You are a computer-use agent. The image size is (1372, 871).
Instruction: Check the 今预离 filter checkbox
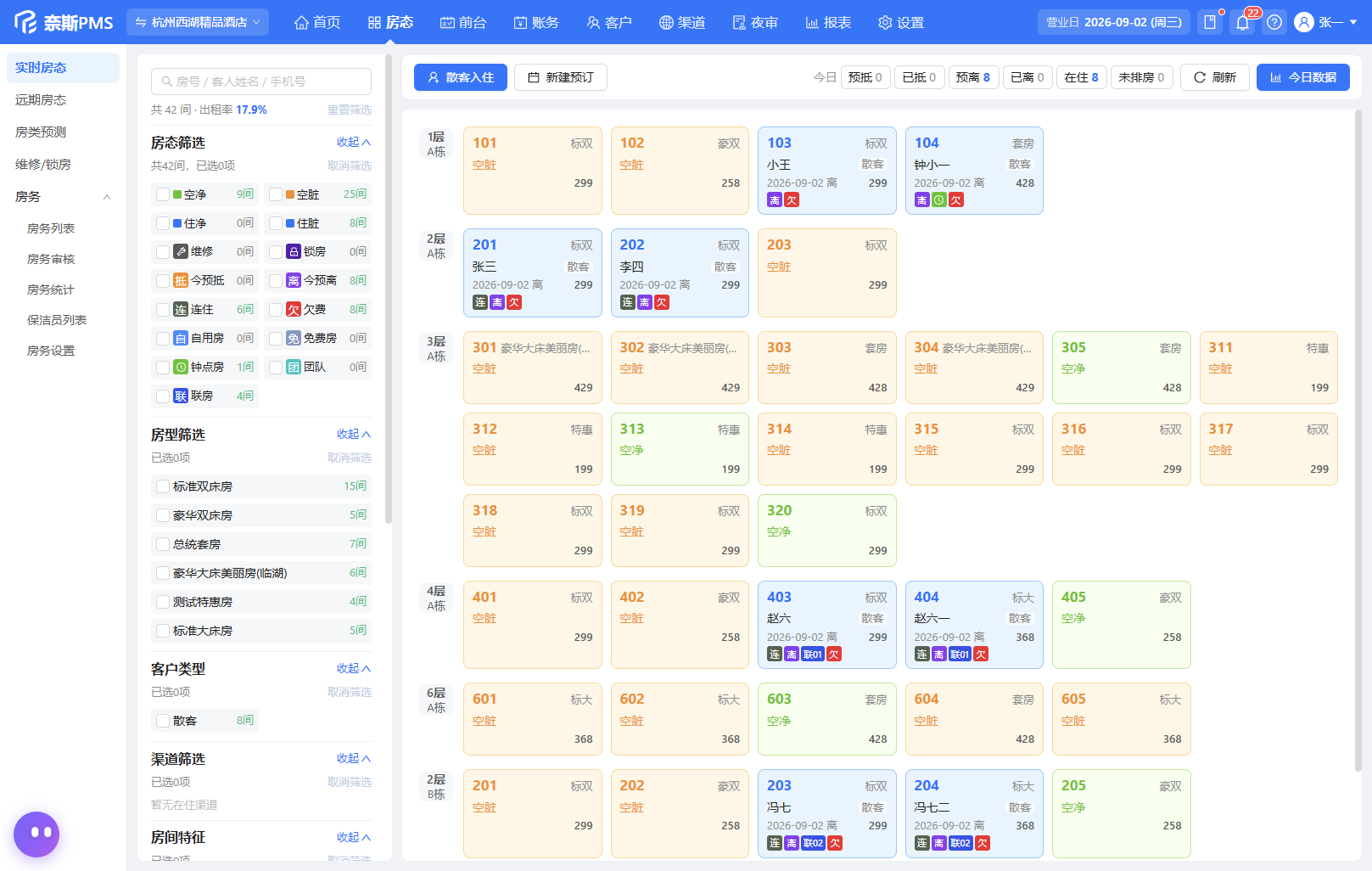[276, 280]
